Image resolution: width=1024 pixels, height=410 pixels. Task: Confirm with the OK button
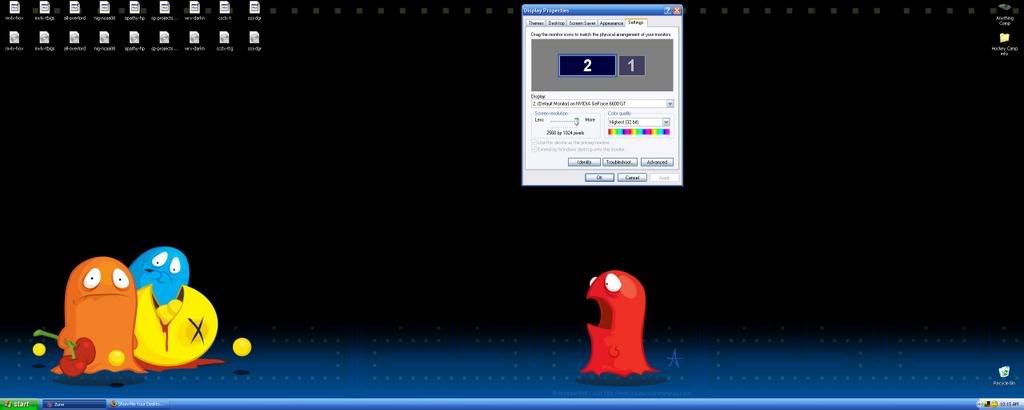point(599,178)
